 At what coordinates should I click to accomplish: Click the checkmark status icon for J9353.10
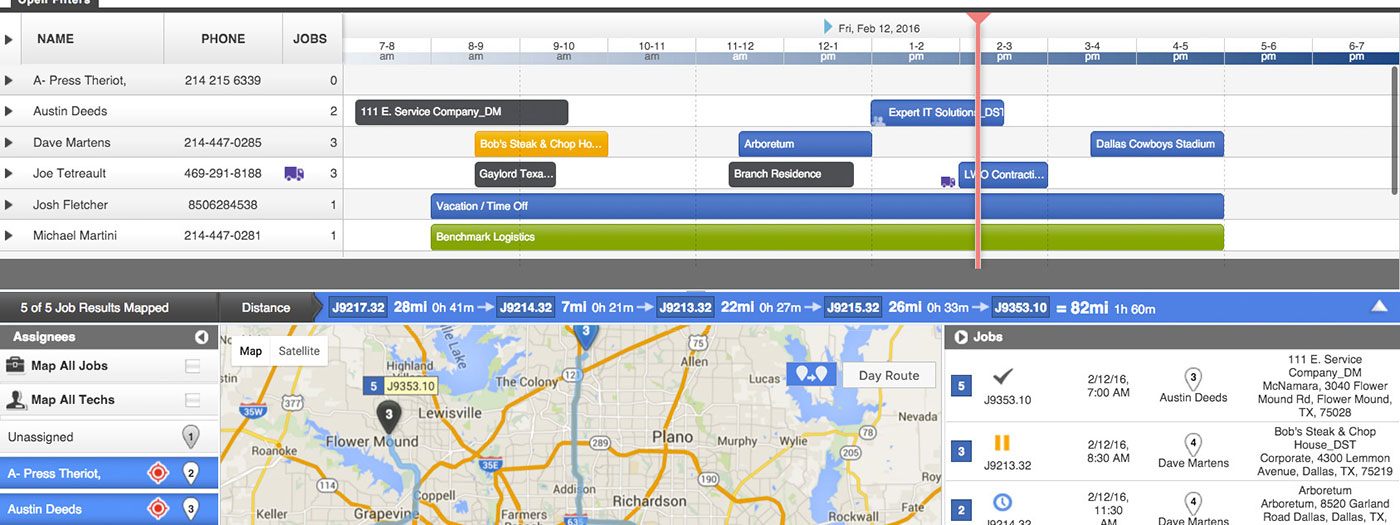[x=1002, y=377]
